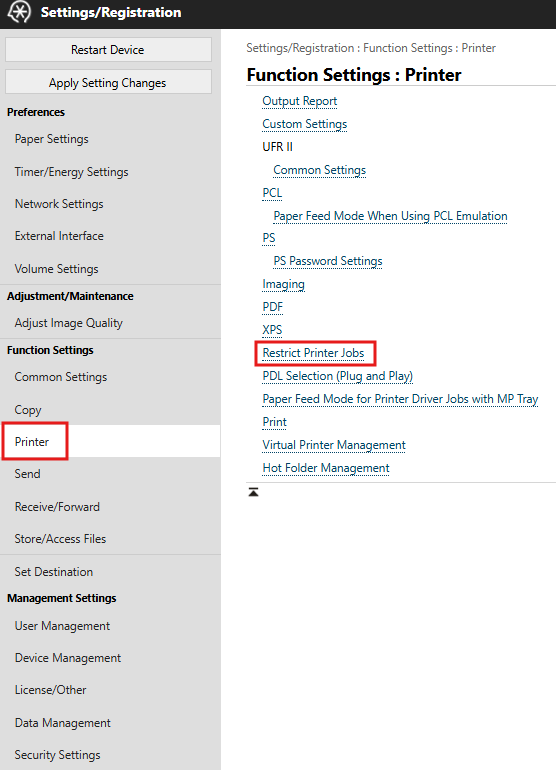Click the return-to-top arrow icon
556x770 pixels.
click(253, 492)
